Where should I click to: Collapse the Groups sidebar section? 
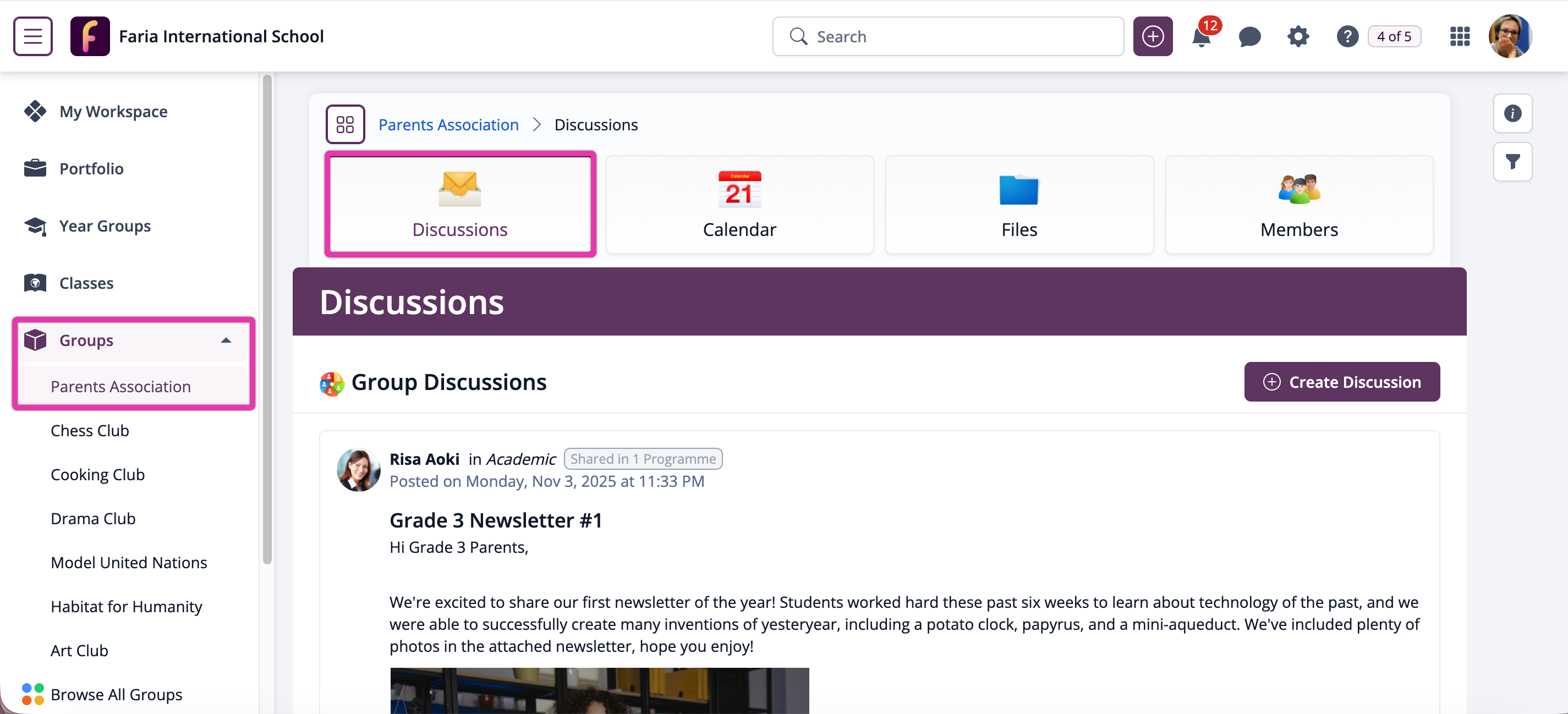click(226, 340)
